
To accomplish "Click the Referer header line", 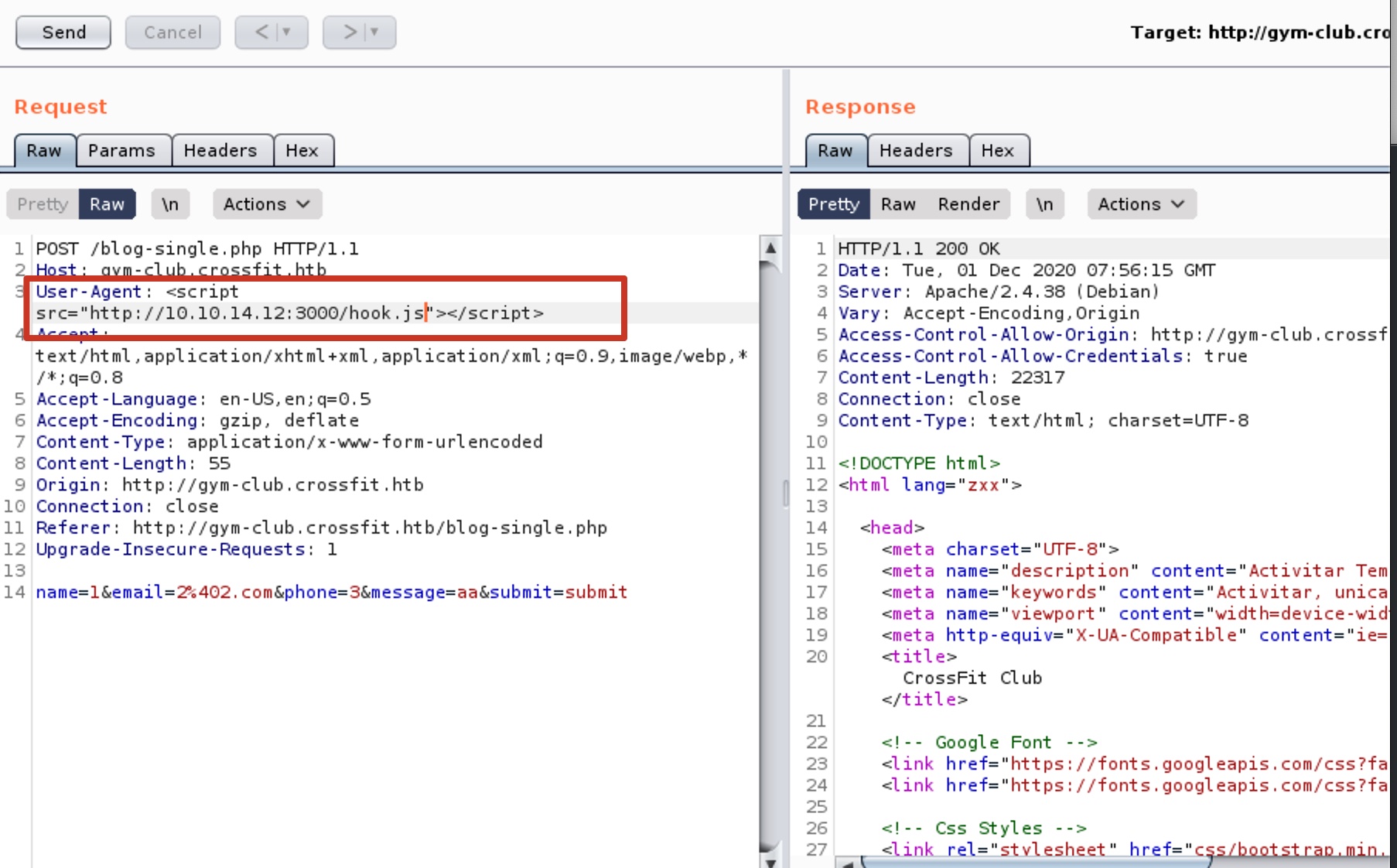I will [321, 528].
